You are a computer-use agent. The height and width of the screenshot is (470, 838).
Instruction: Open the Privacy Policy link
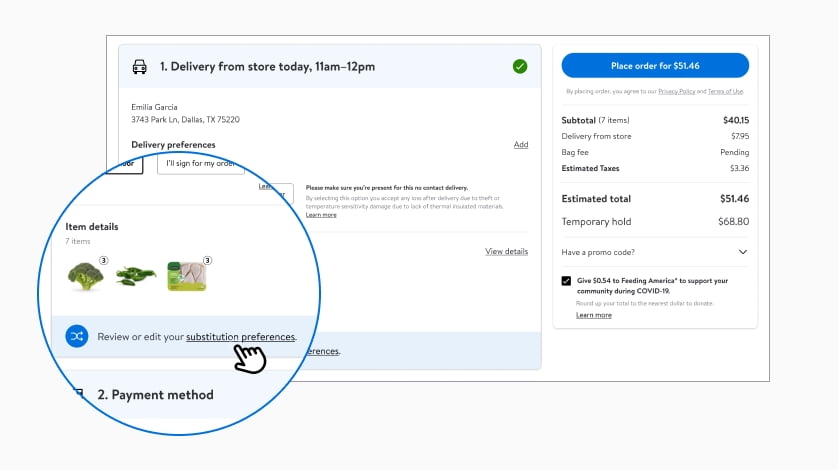pos(677,91)
